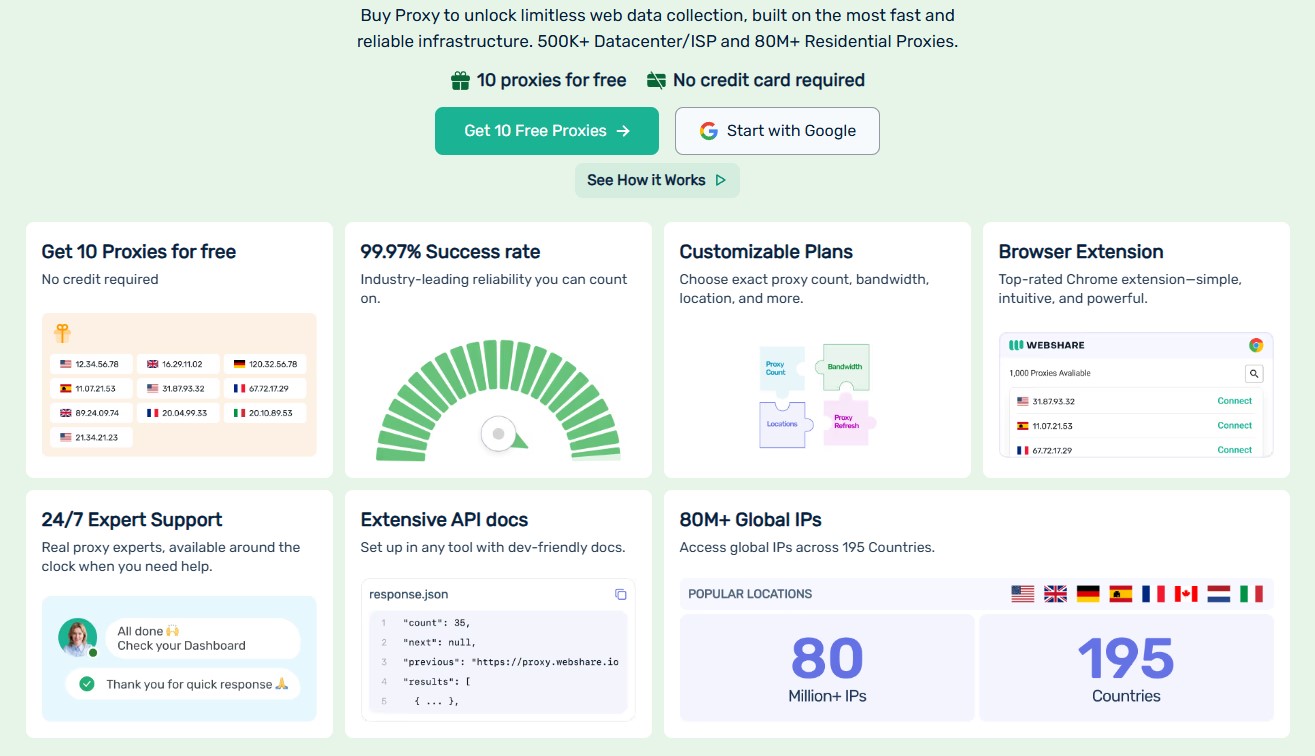This screenshot has width=1315, height=756.
Task: Click the success rate gauge dial
Action: (497, 434)
